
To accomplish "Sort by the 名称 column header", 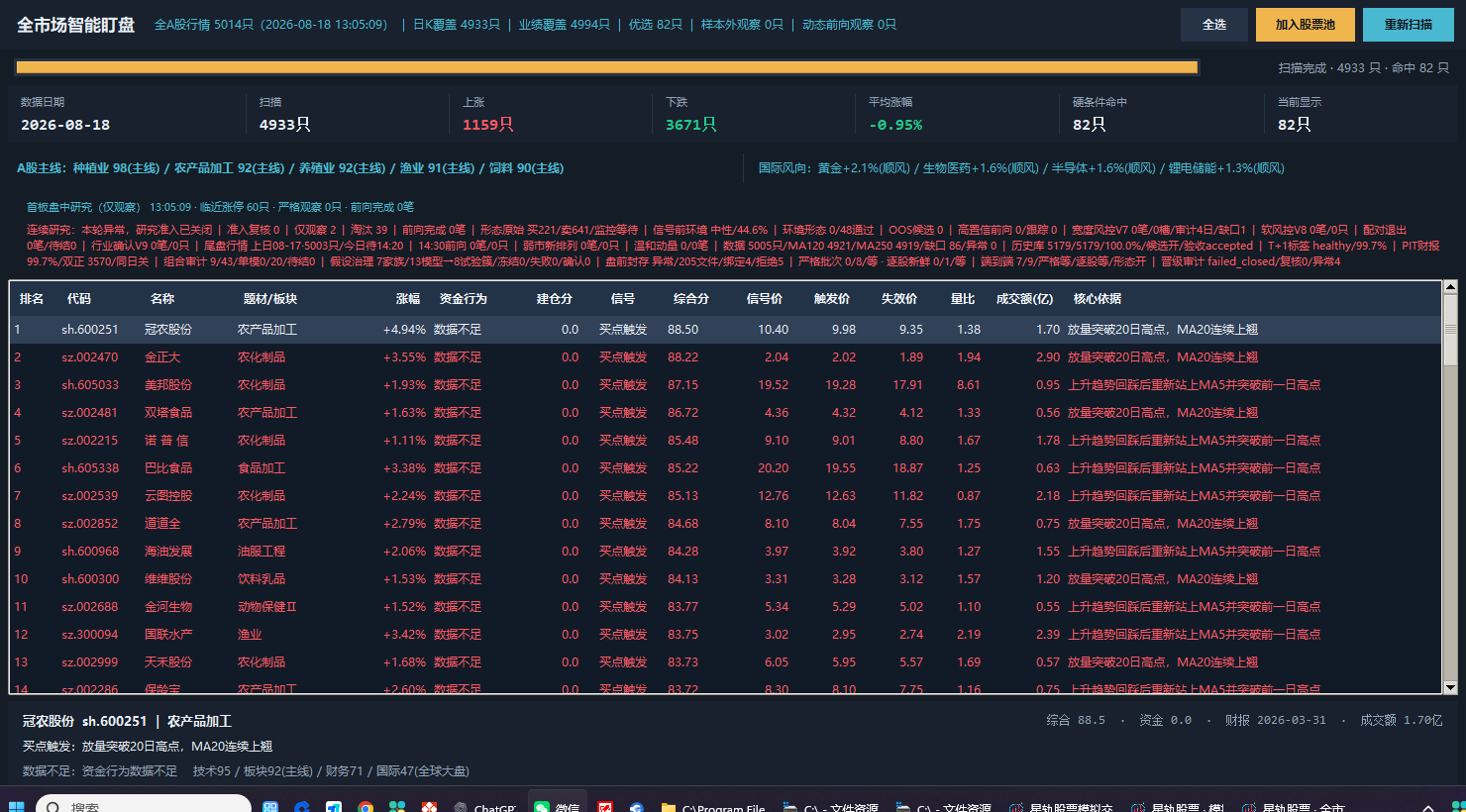I will (x=162, y=298).
